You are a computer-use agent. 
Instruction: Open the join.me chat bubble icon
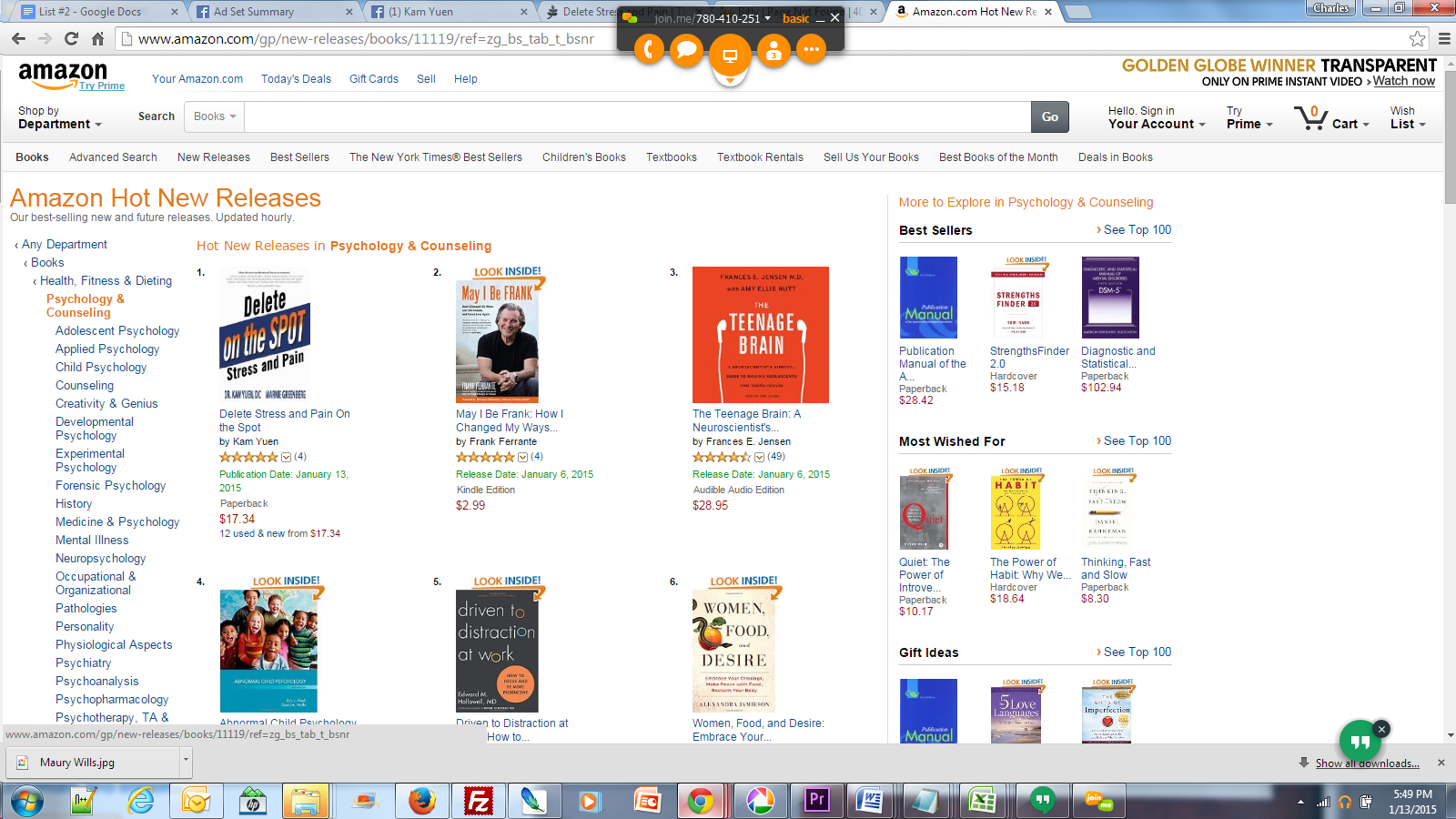pyautogui.click(x=687, y=49)
